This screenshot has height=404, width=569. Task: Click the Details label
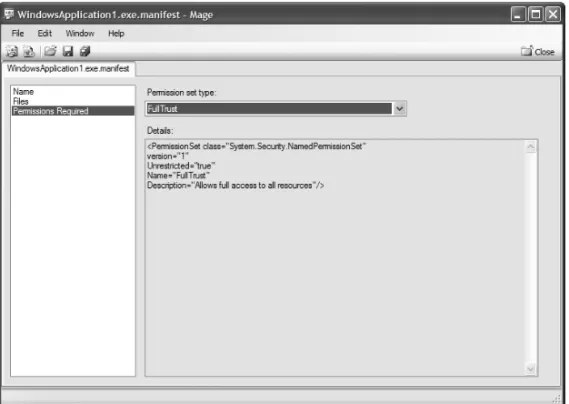160,130
